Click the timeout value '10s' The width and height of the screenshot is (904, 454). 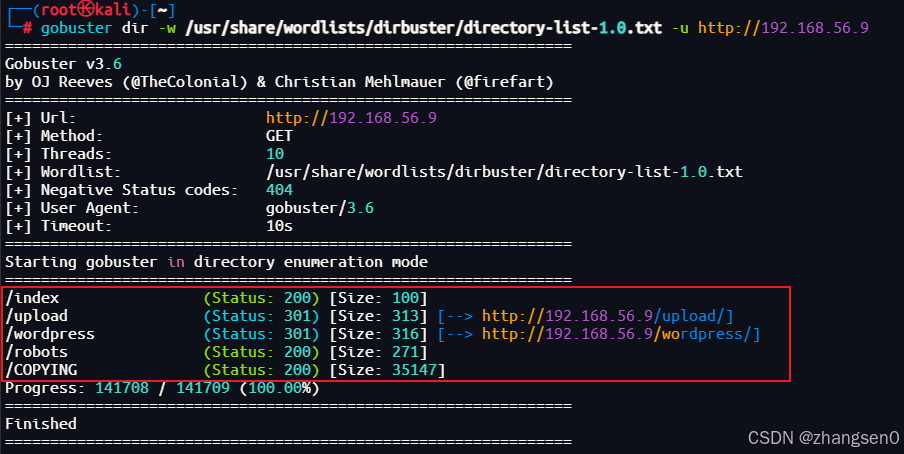coord(279,226)
